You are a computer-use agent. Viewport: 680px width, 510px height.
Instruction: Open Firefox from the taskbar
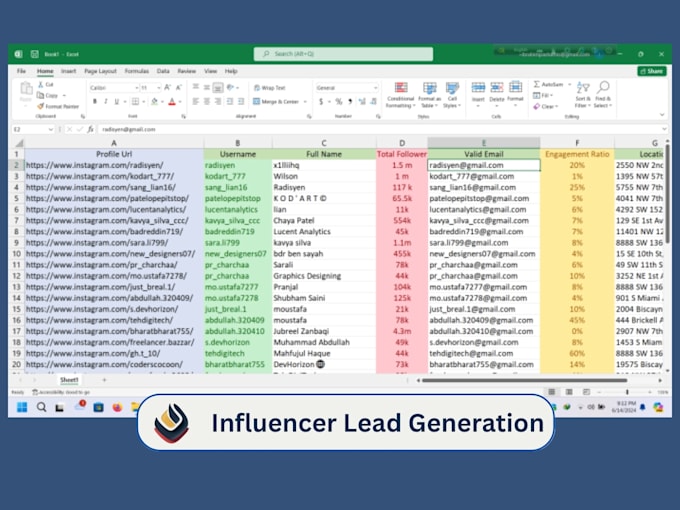click(x=117, y=407)
